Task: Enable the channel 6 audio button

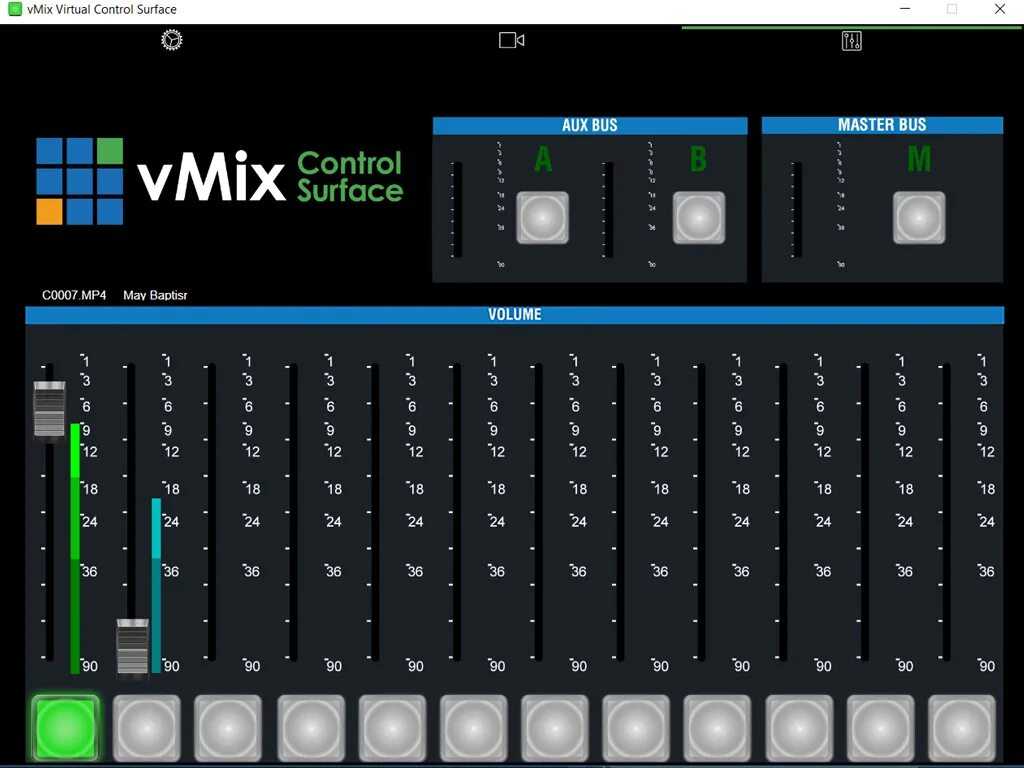Action: 473,728
